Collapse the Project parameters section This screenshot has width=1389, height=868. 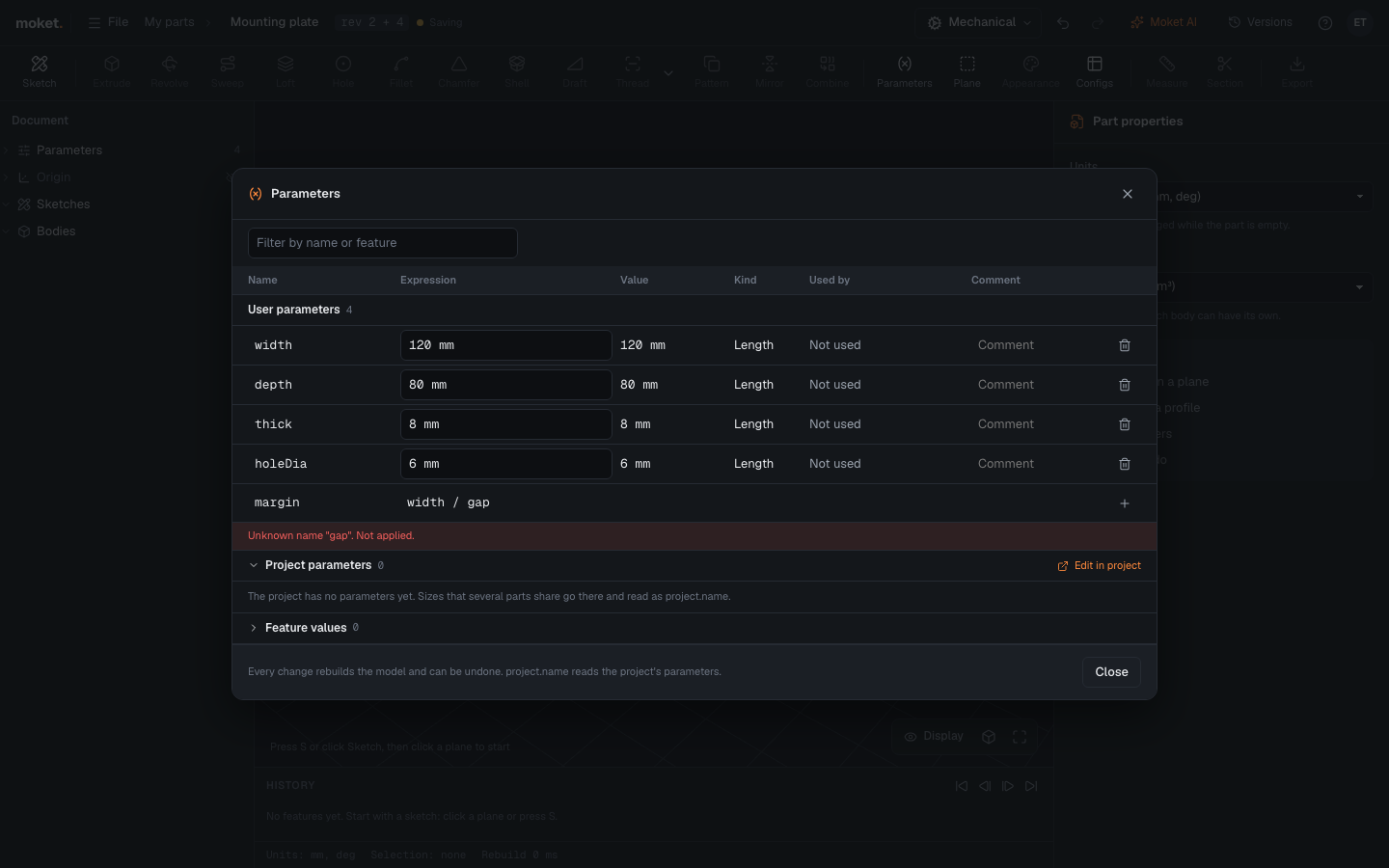pos(254,565)
